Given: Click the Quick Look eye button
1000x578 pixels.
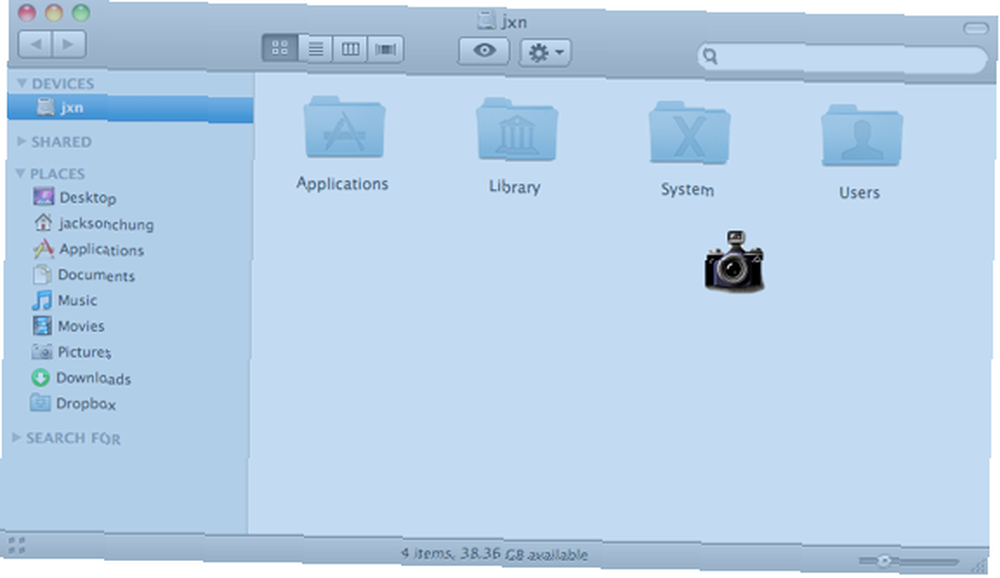Looking at the screenshot, I should click(484, 50).
